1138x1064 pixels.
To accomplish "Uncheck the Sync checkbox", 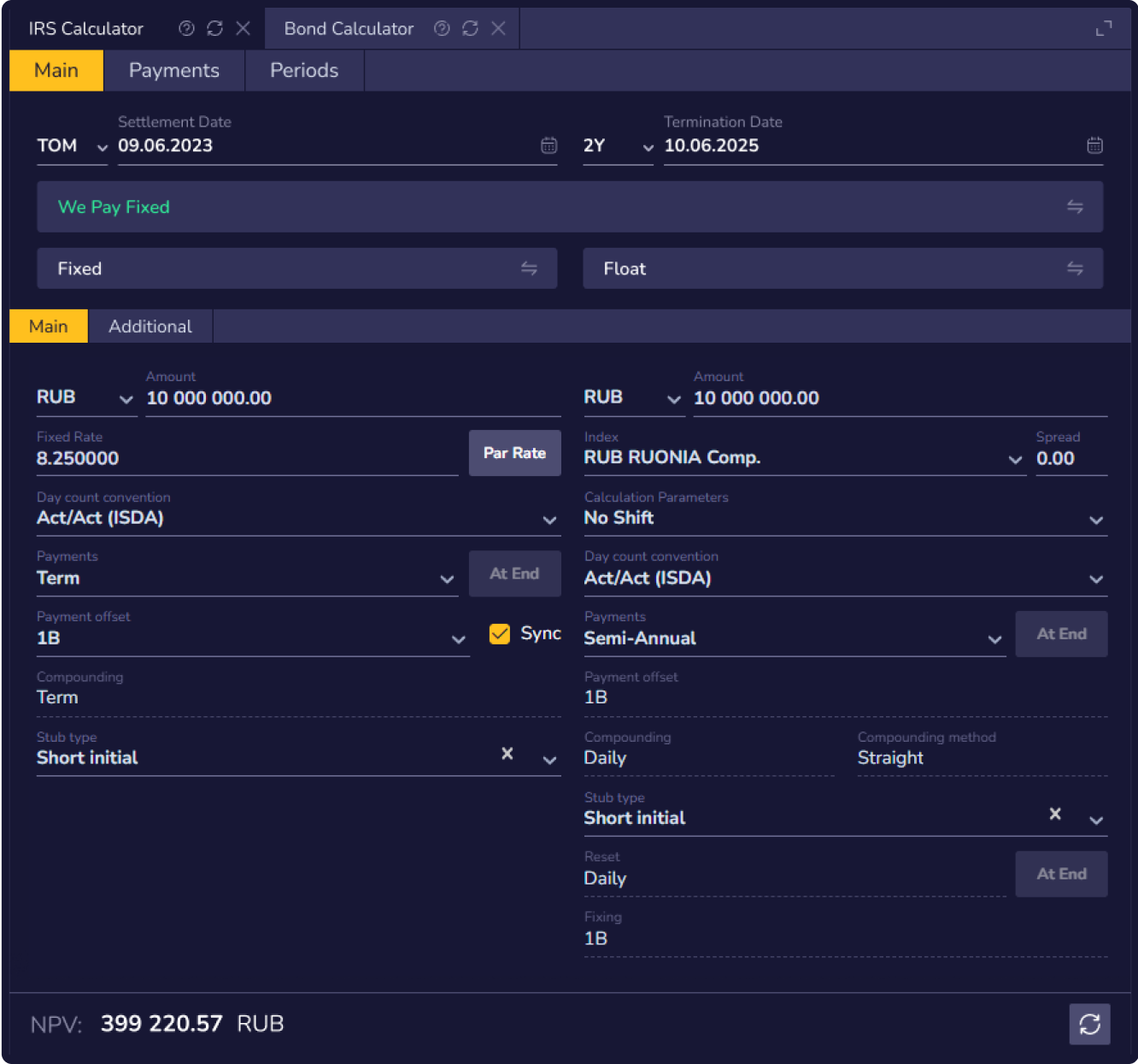I will [500, 634].
